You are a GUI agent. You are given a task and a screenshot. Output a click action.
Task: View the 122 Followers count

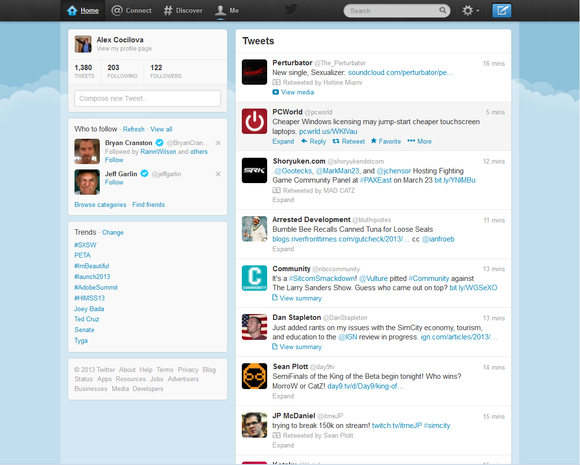coord(166,71)
